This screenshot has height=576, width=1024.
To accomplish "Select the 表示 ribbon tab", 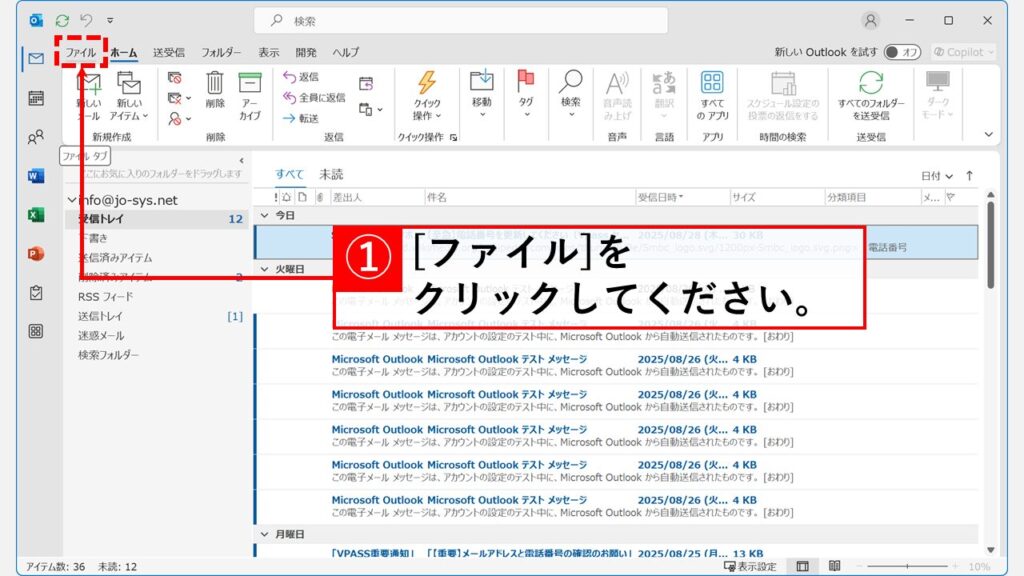I will [x=268, y=52].
